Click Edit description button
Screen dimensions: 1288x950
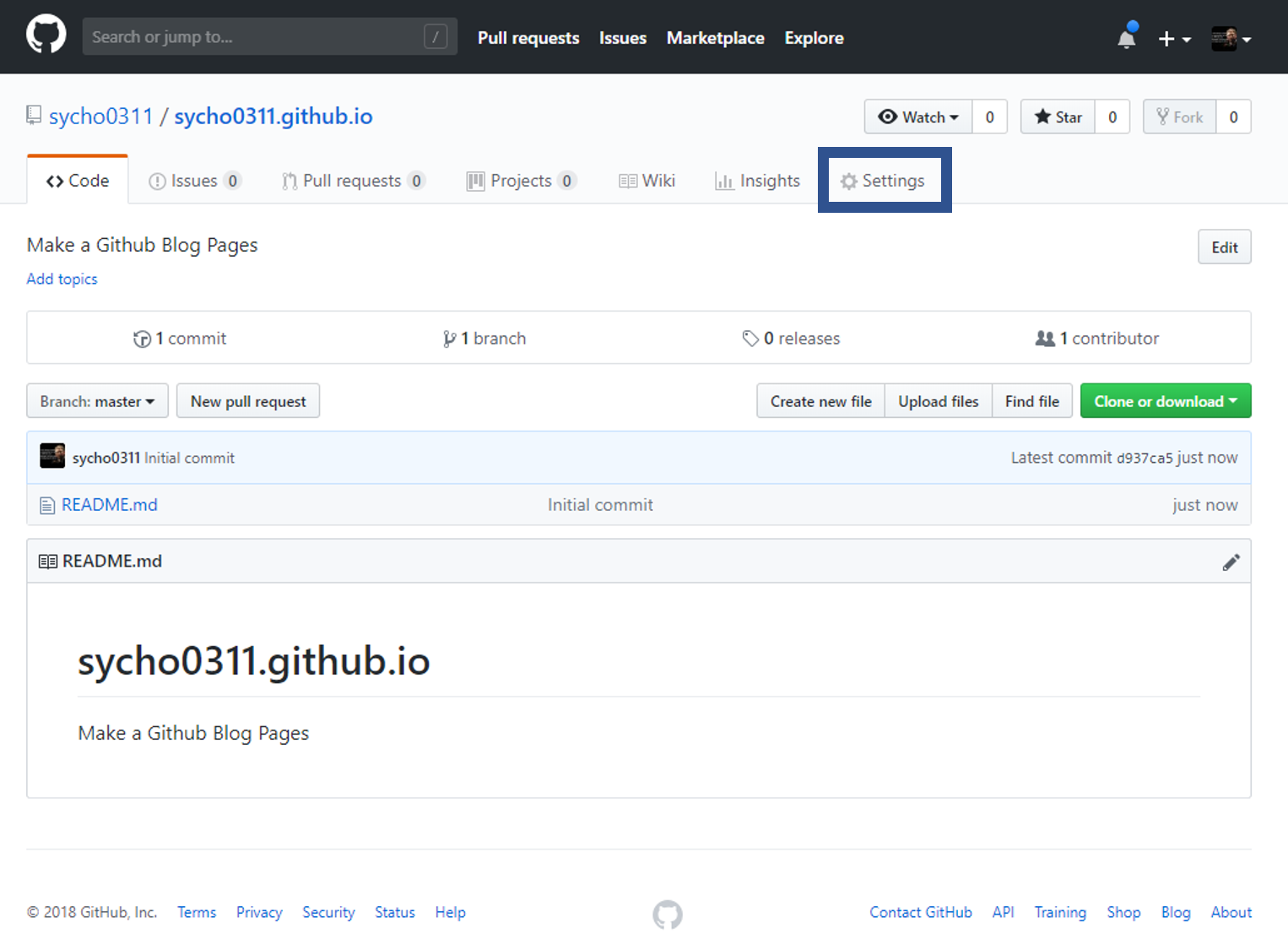(x=1225, y=247)
